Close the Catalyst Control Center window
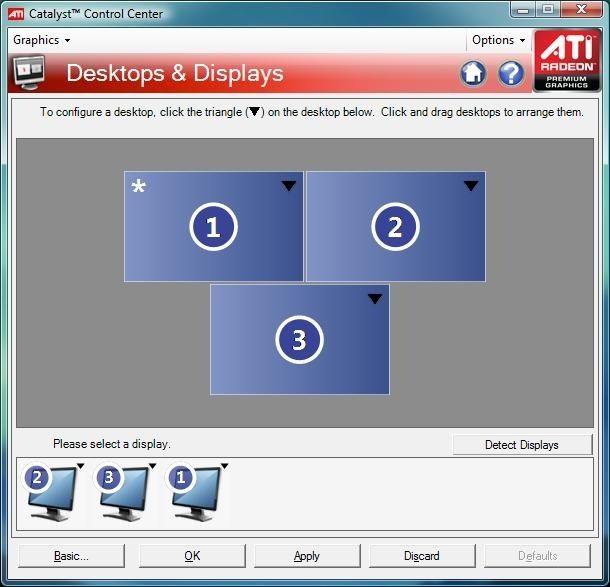This screenshot has height=587, width=610. click(582, 9)
